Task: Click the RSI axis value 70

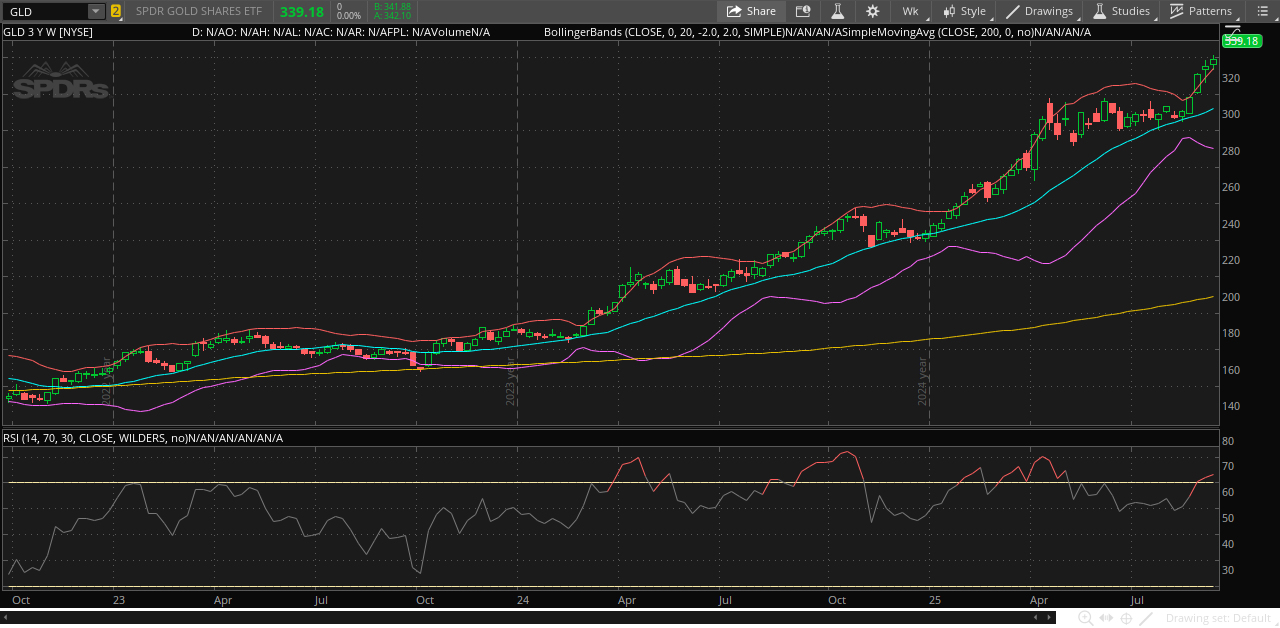Action: (1227, 467)
